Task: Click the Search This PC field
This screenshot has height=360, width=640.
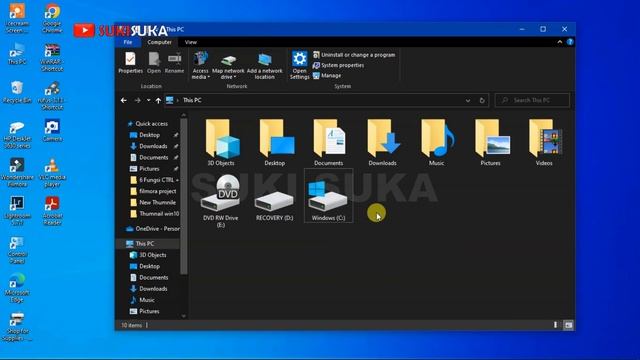Action: tap(532, 100)
